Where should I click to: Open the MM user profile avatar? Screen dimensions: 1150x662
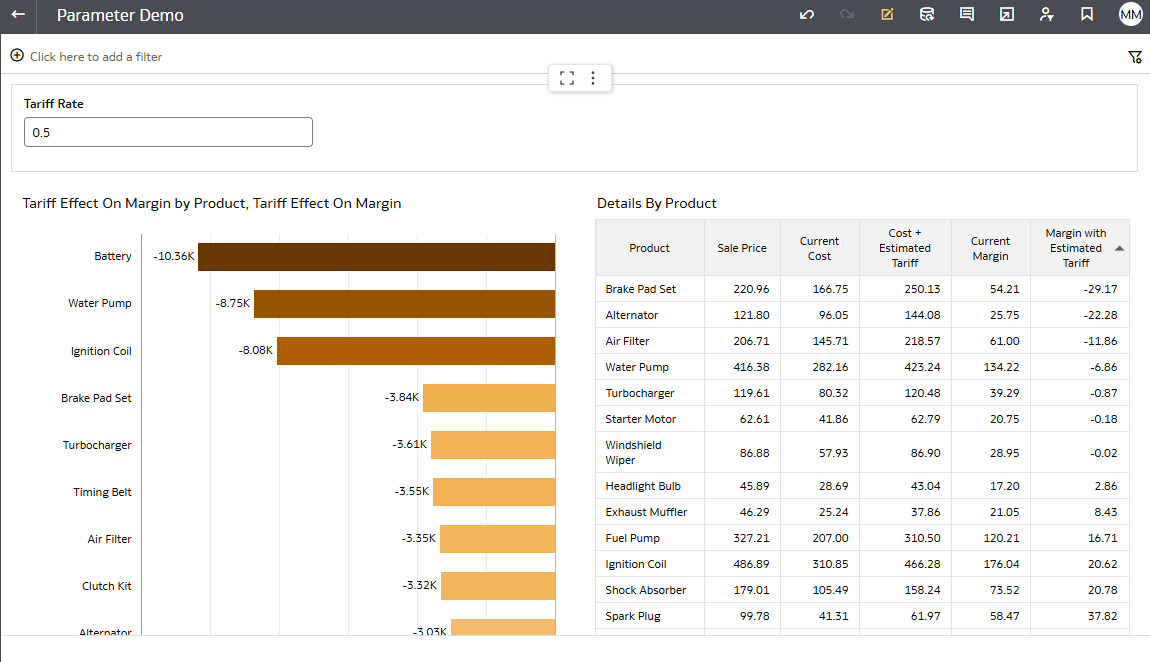[1130, 15]
